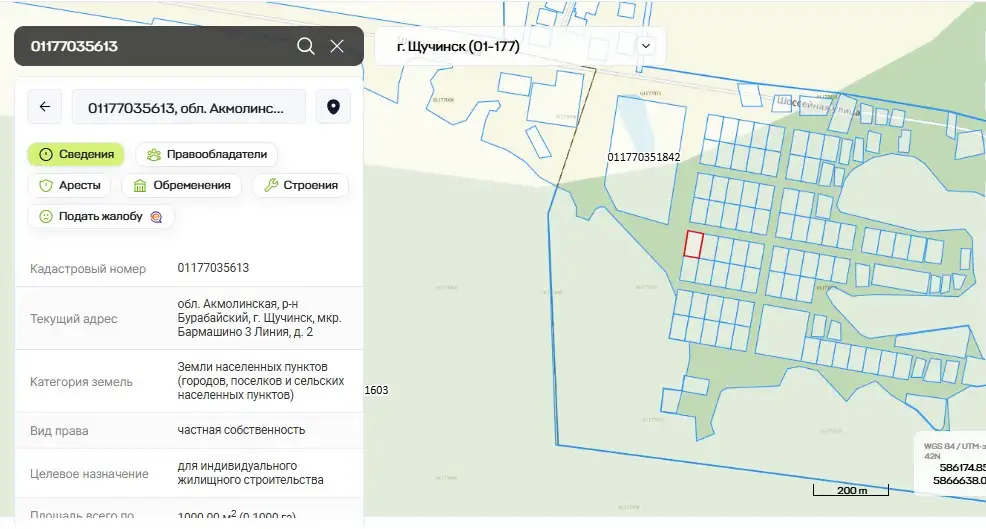
Task: Click the address title starting 01177035613, обл.
Action: [x=189, y=107]
